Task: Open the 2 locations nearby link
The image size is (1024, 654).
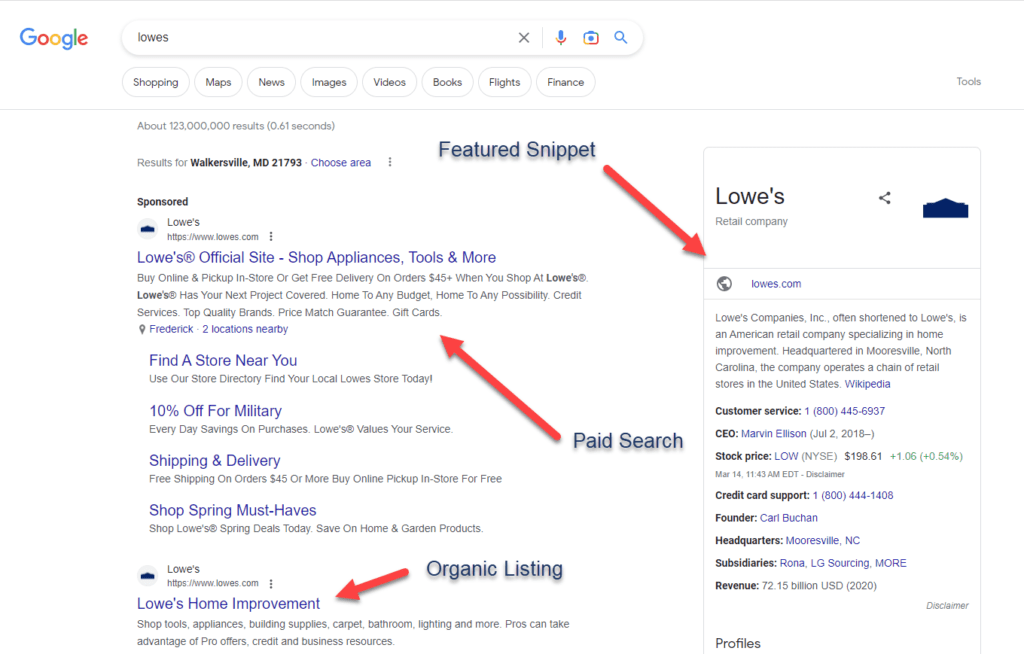Action: tap(245, 329)
